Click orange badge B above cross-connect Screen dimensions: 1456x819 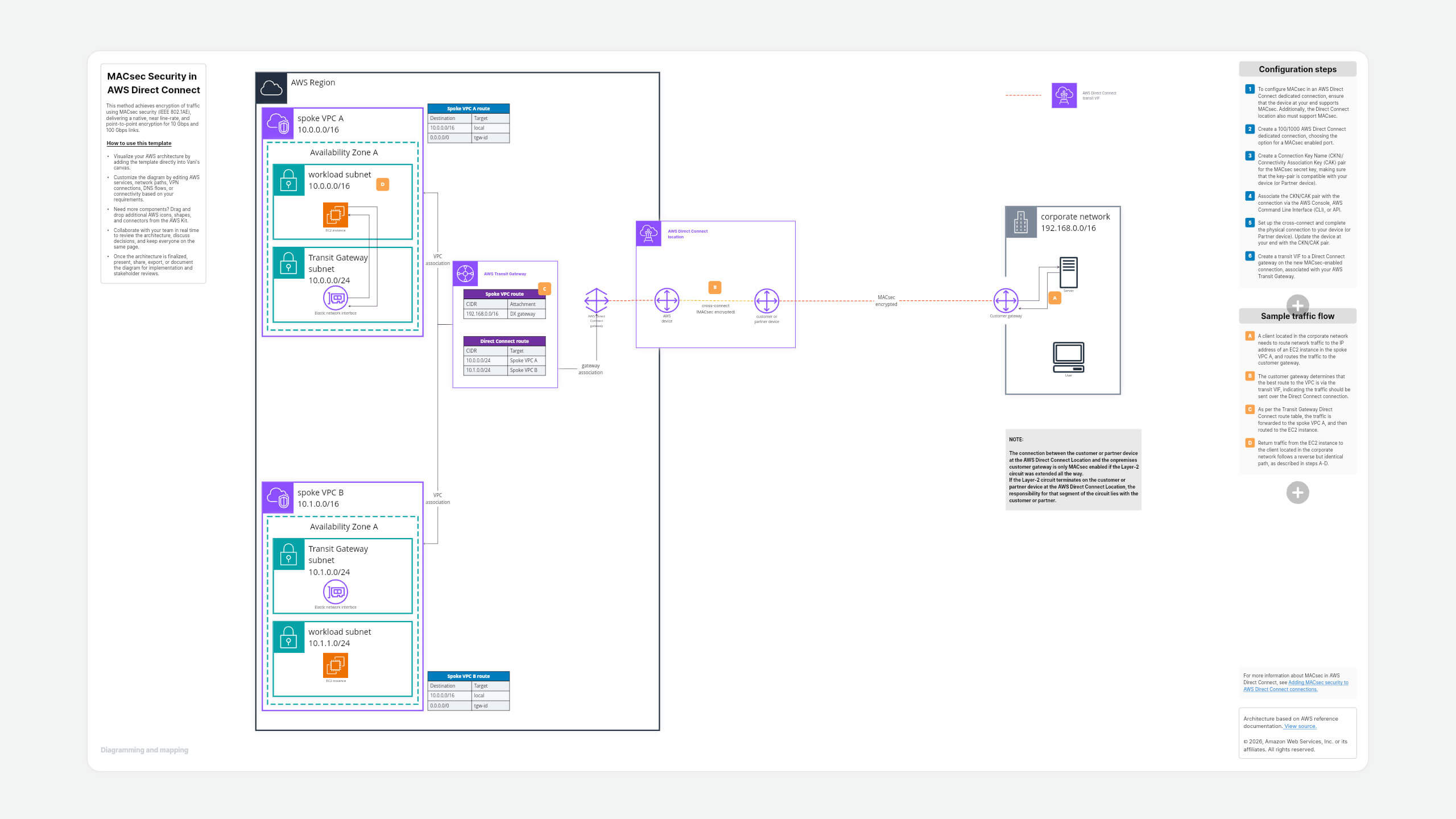(x=715, y=287)
